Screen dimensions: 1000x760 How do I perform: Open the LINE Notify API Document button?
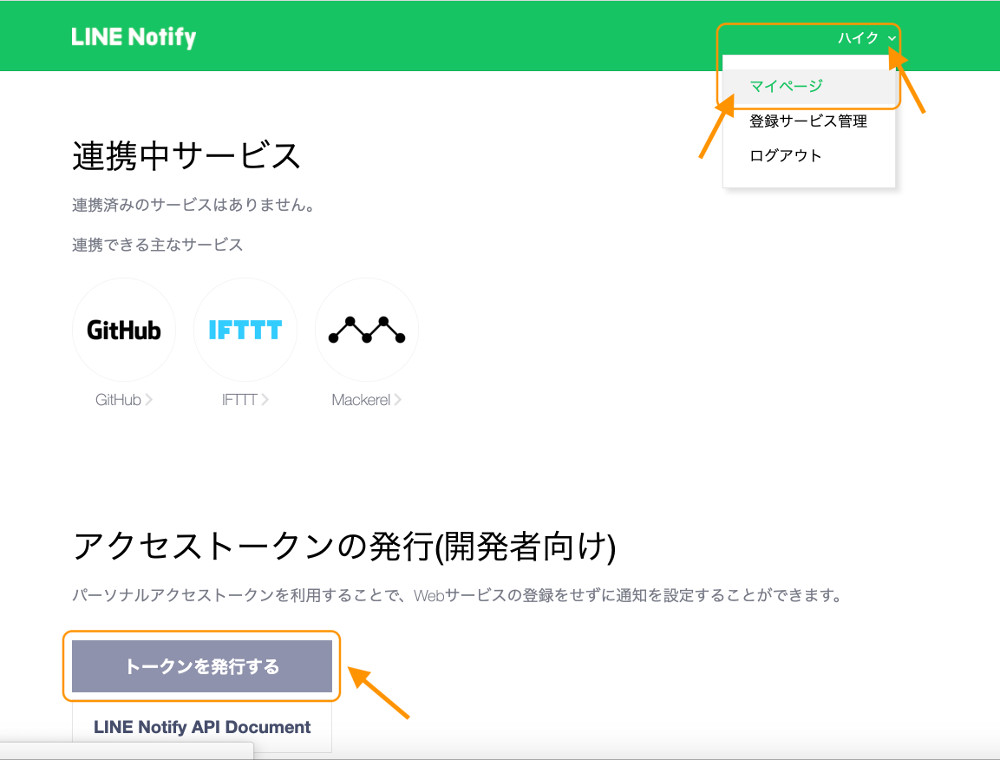202,728
